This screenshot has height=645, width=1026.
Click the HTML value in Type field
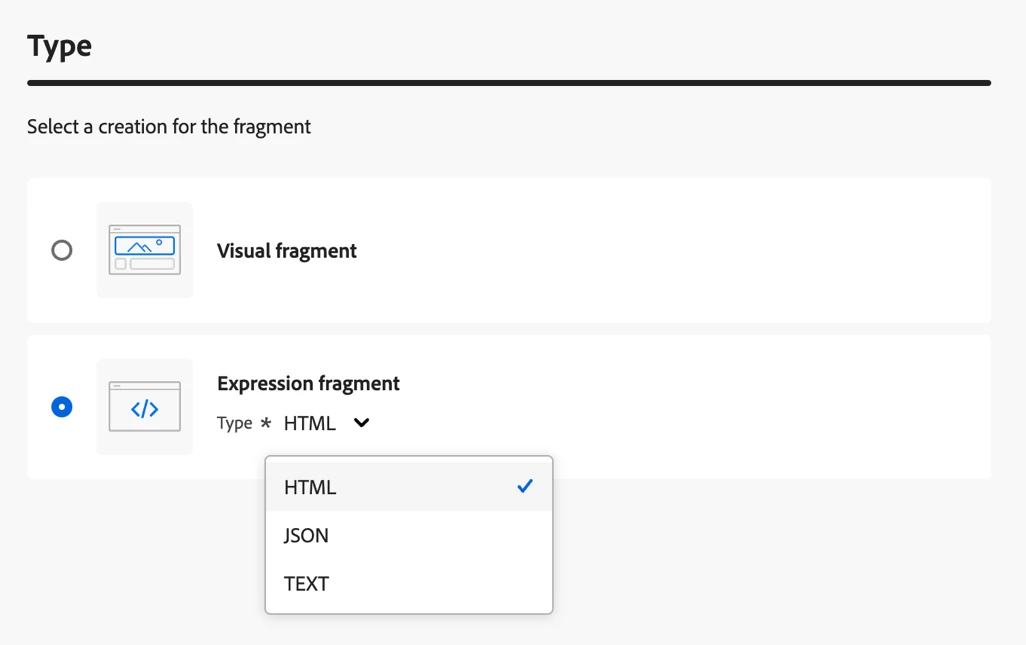pos(309,423)
